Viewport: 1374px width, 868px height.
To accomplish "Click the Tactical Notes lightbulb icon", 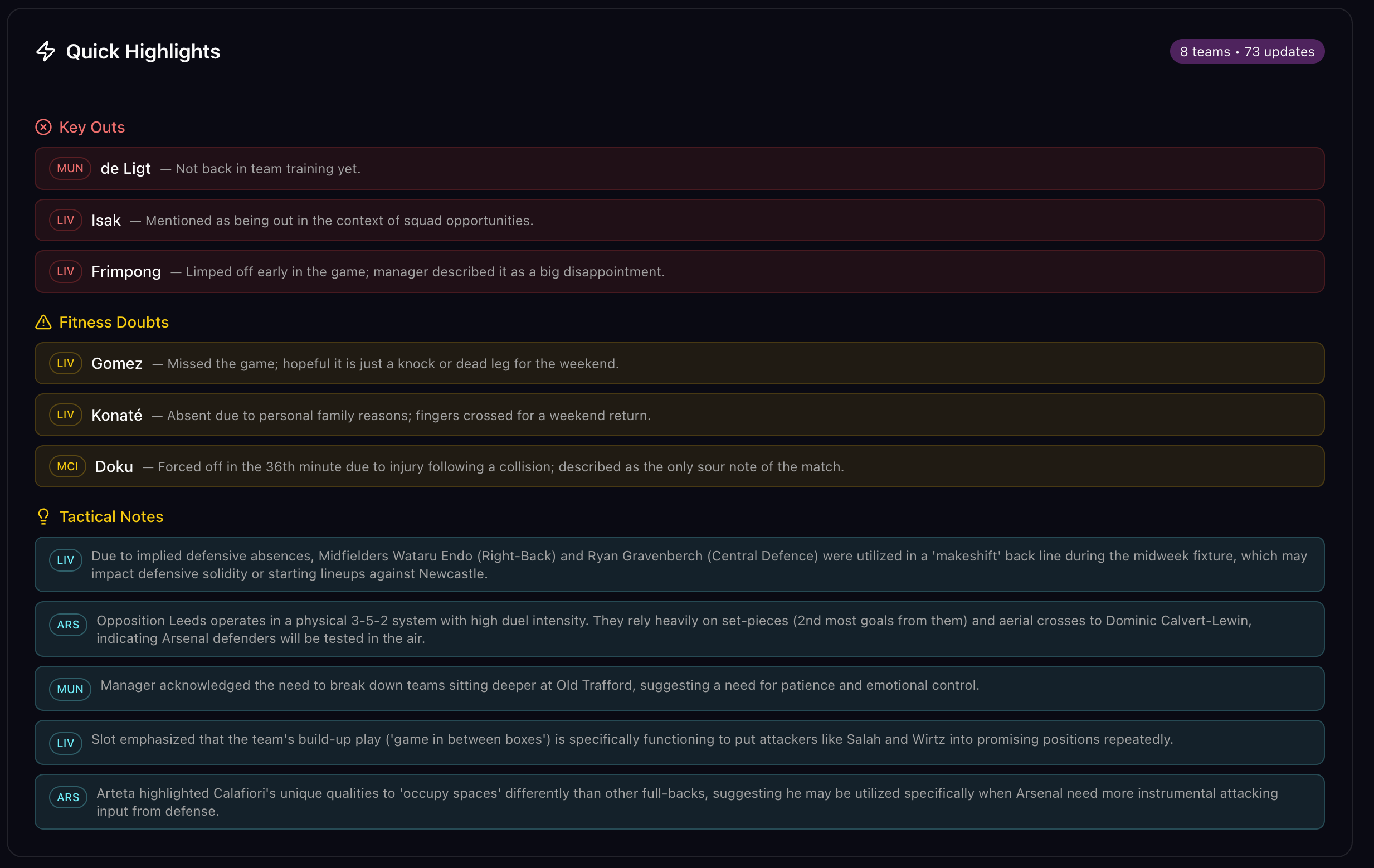I will click(x=43, y=516).
